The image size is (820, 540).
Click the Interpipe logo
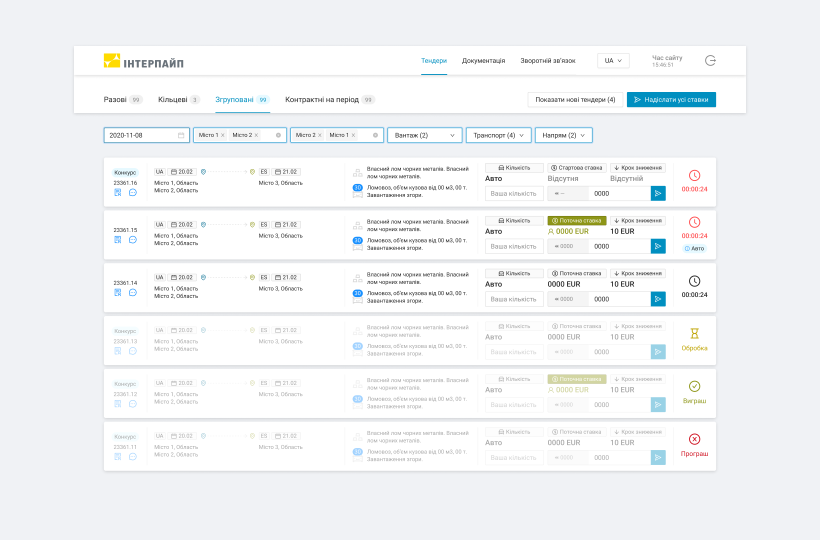tap(144, 60)
